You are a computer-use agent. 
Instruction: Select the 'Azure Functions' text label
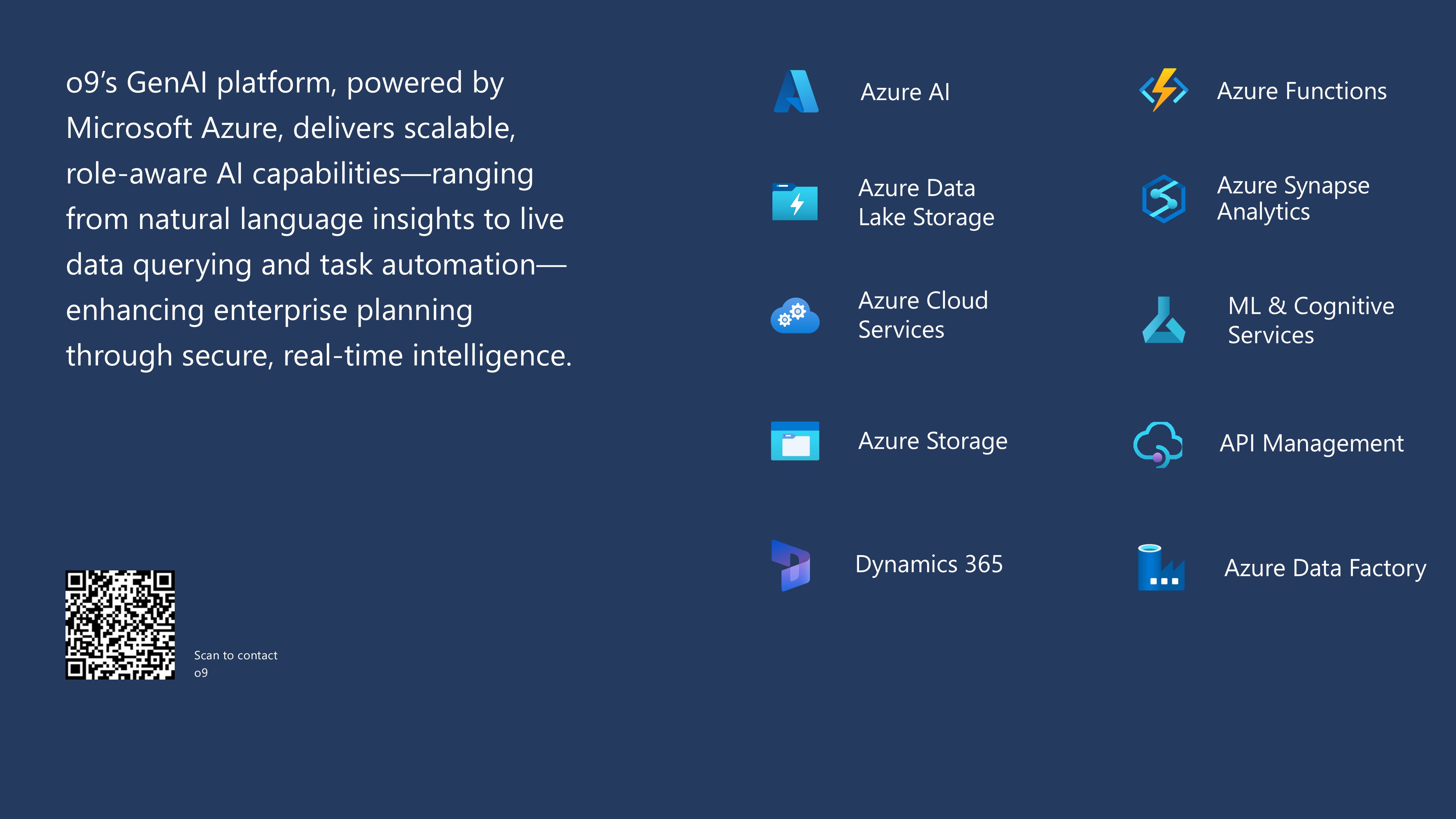[x=1302, y=90]
